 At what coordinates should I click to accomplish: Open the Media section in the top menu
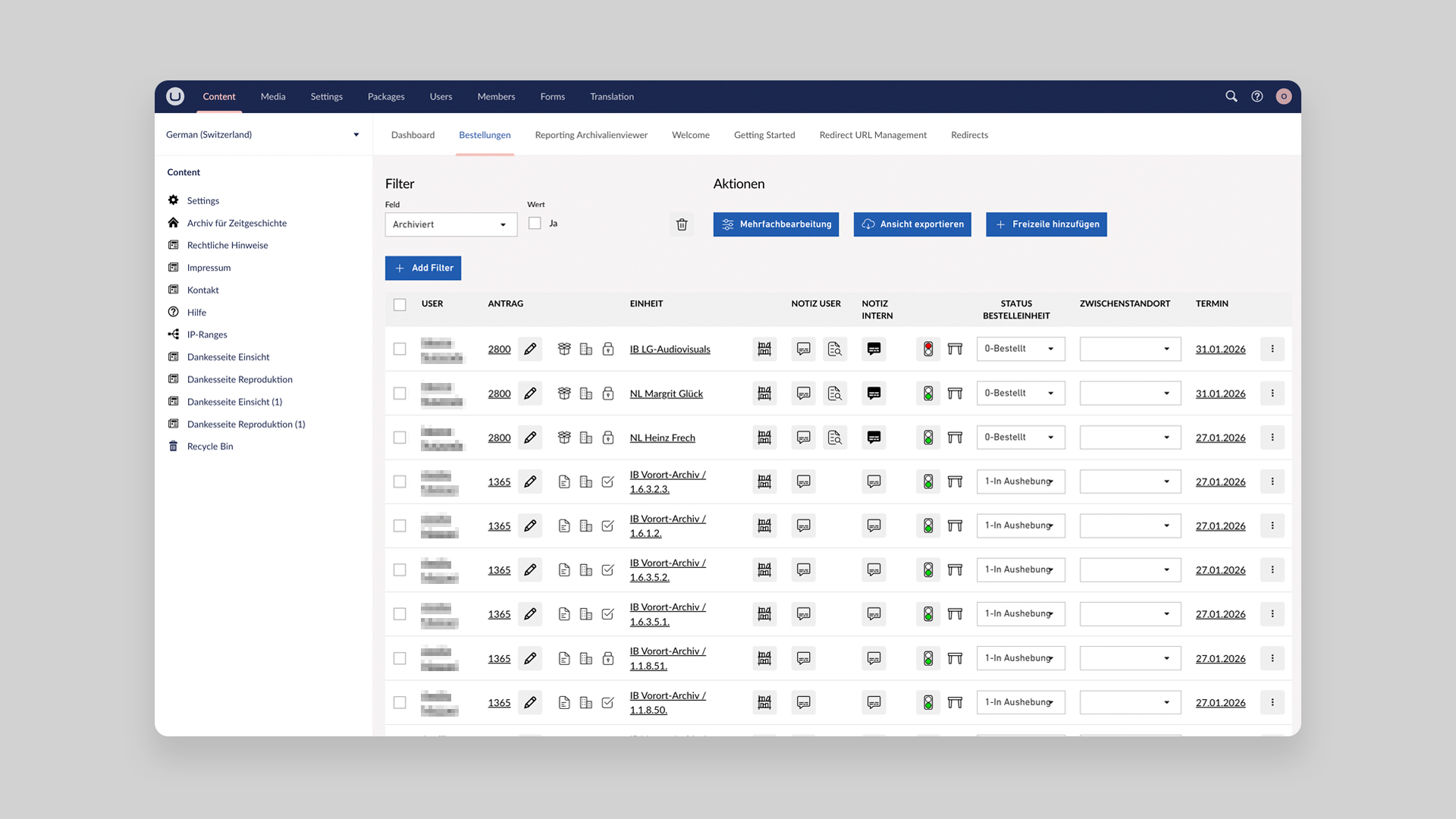[x=273, y=96]
